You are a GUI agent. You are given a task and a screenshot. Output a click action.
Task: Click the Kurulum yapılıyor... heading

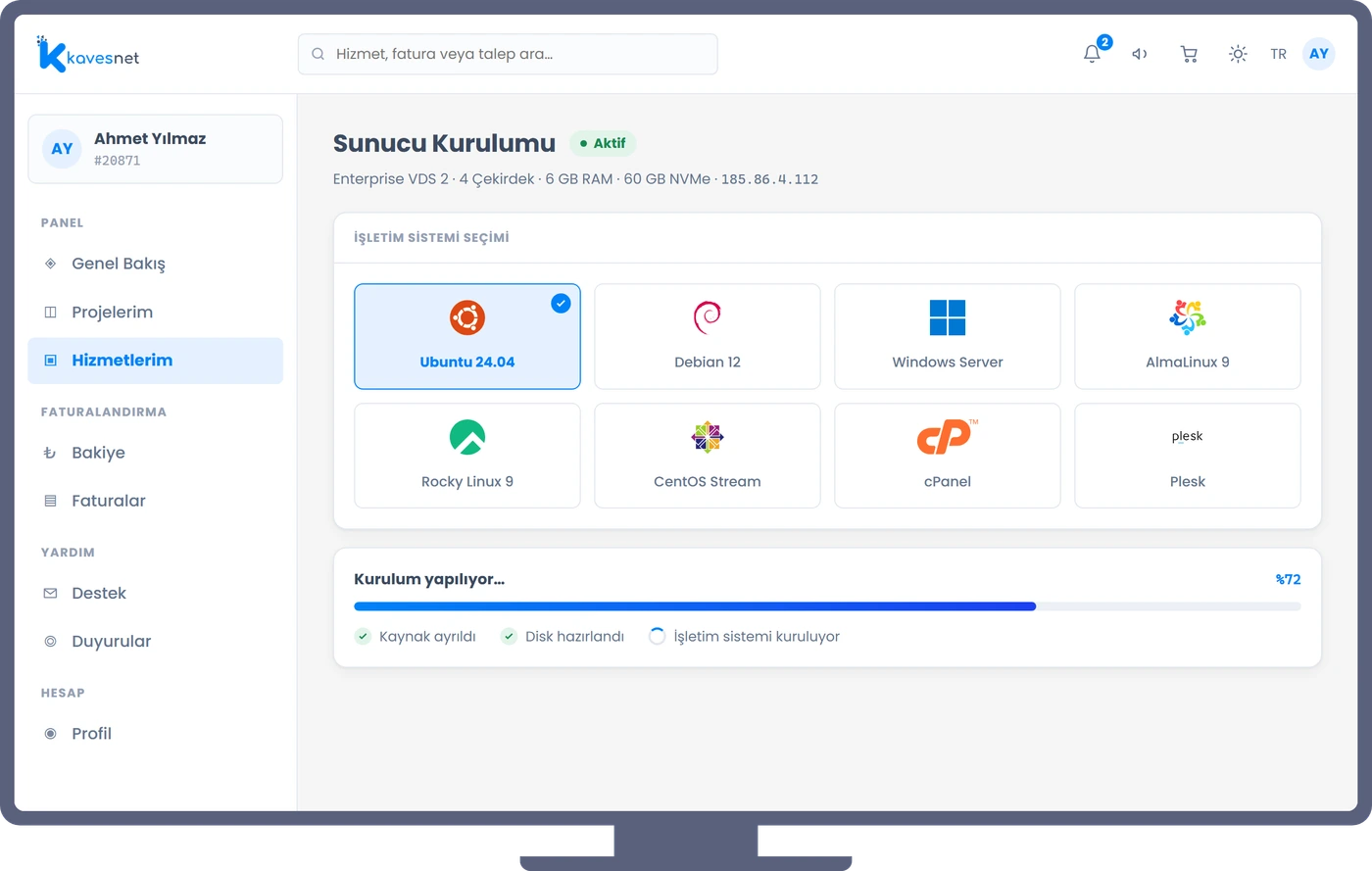click(x=429, y=579)
